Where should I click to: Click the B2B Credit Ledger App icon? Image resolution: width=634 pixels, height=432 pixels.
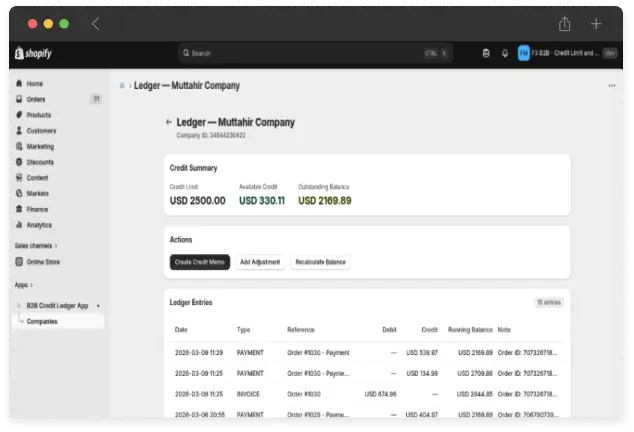tap(19, 305)
